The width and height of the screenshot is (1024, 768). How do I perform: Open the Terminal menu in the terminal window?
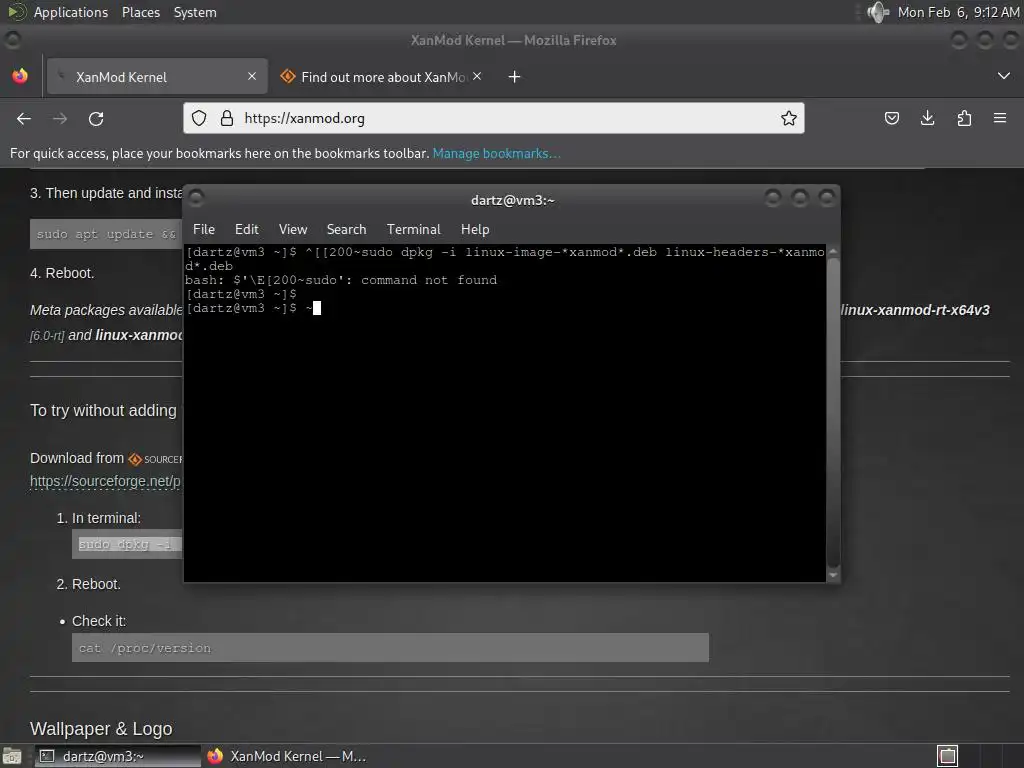(413, 229)
